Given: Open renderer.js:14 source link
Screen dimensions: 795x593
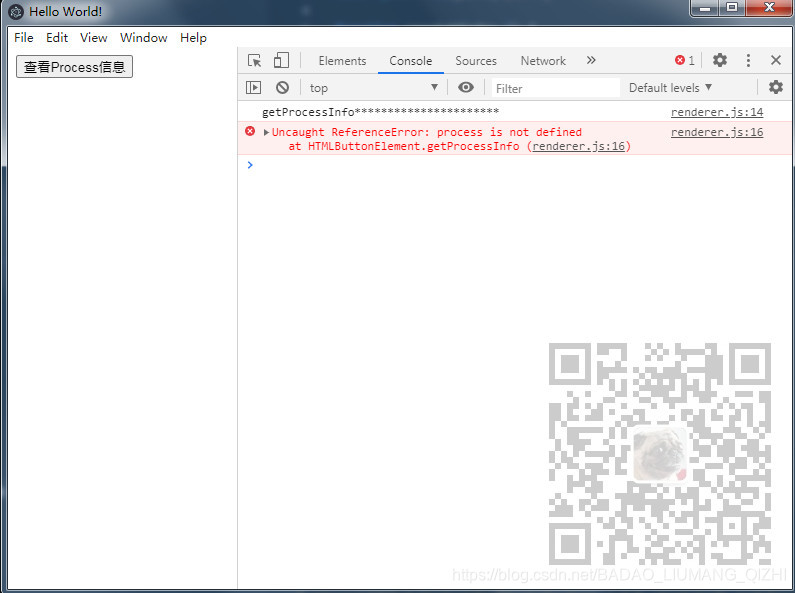Looking at the screenshot, I should coord(717,112).
